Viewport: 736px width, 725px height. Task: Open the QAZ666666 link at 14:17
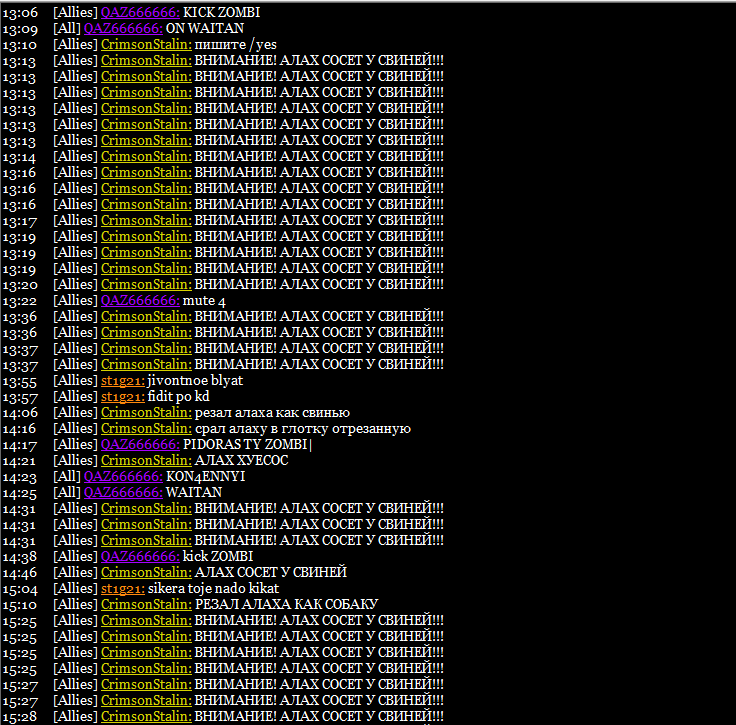[x=140, y=444]
